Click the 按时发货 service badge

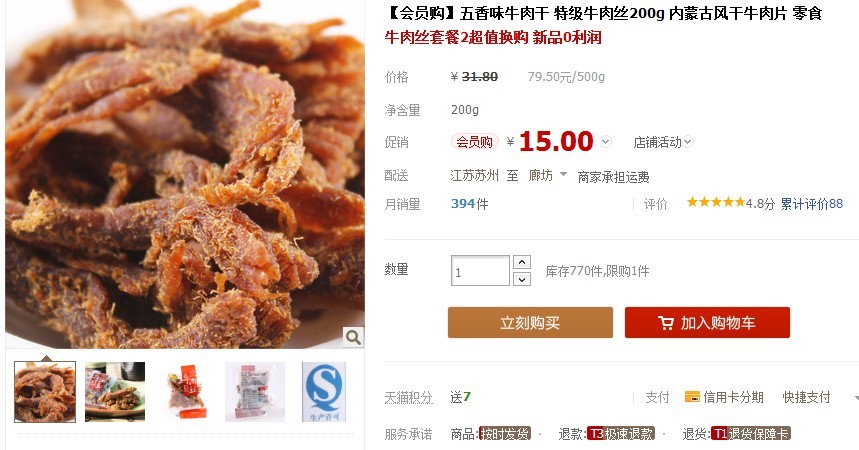tap(504, 434)
